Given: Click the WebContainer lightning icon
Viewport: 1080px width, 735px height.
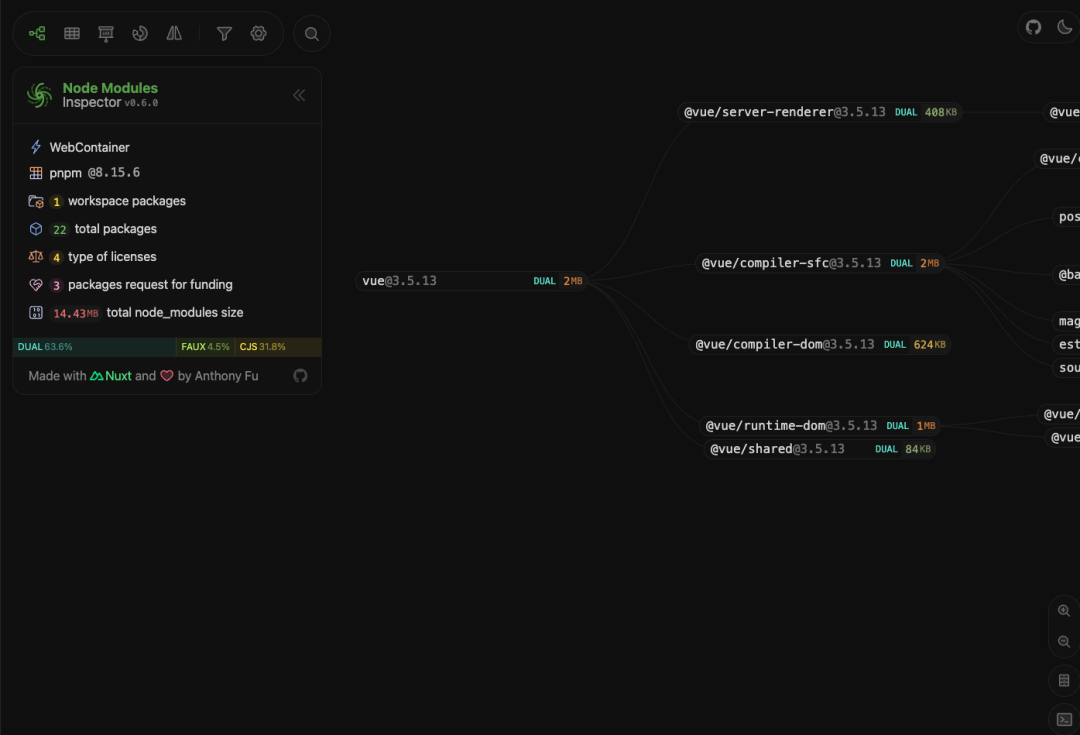Looking at the screenshot, I should (x=36, y=147).
